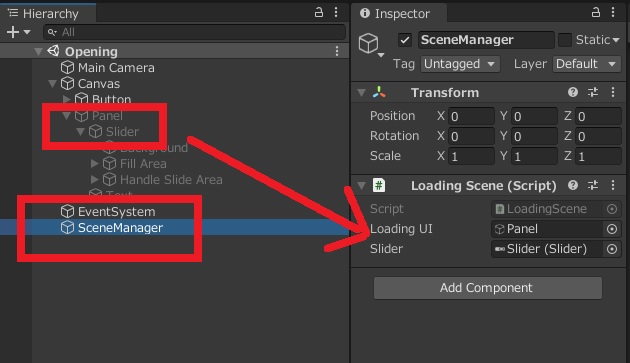
Task: Click the Inspector panel lock icon
Action: (x=595, y=12)
